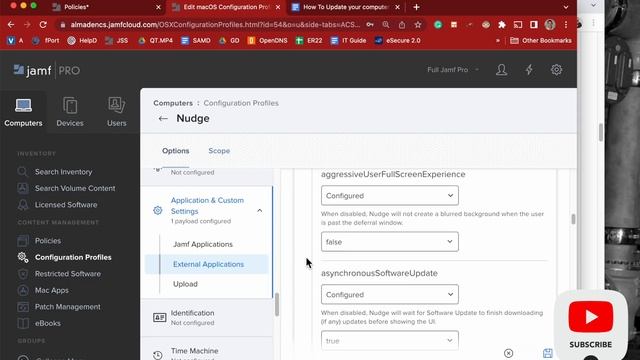Click the Application & Custom Settings gear icon
This screenshot has height=360, width=640.
tap(158, 210)
